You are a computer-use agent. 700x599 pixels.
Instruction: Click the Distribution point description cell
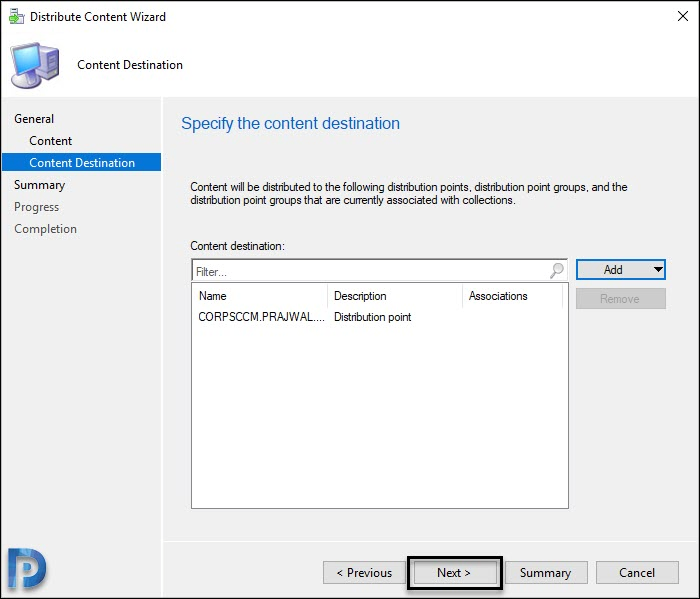[372, 317]
